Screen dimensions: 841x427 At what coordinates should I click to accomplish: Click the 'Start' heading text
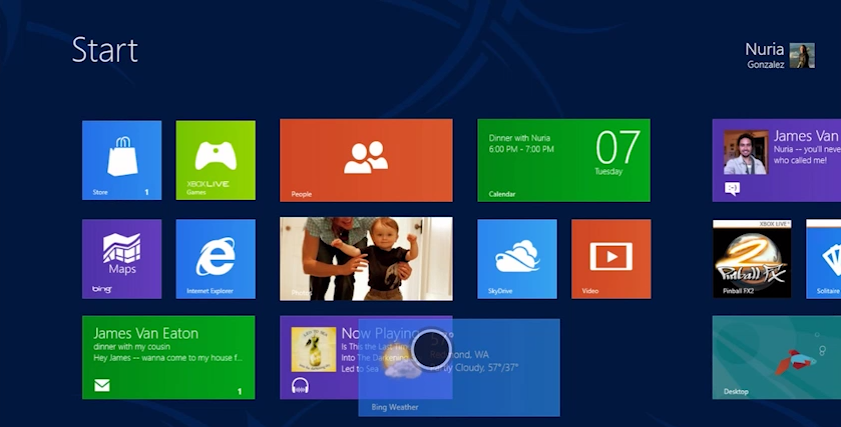[x=105, y=50]
